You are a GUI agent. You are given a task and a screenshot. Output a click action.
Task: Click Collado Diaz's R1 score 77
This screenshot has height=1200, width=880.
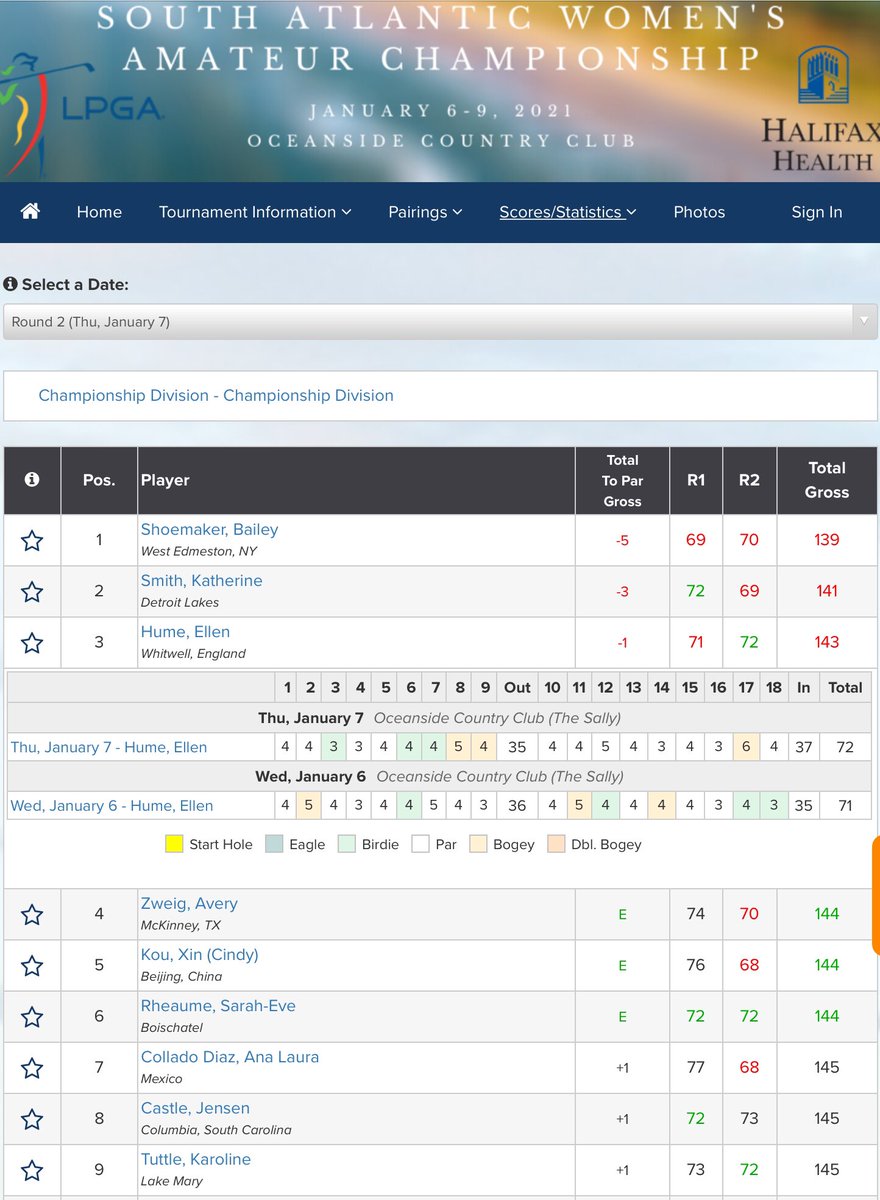(696, 1067)
